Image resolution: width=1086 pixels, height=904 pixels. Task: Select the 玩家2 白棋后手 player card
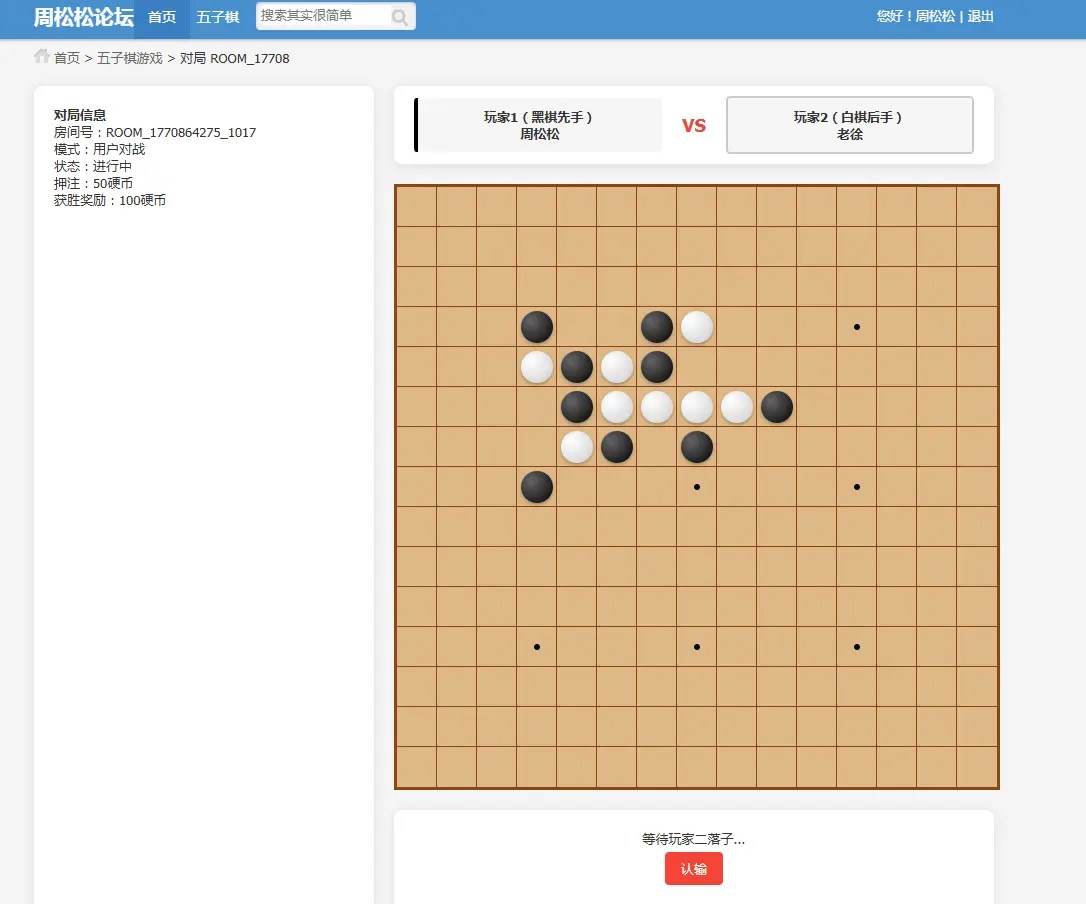849,125
